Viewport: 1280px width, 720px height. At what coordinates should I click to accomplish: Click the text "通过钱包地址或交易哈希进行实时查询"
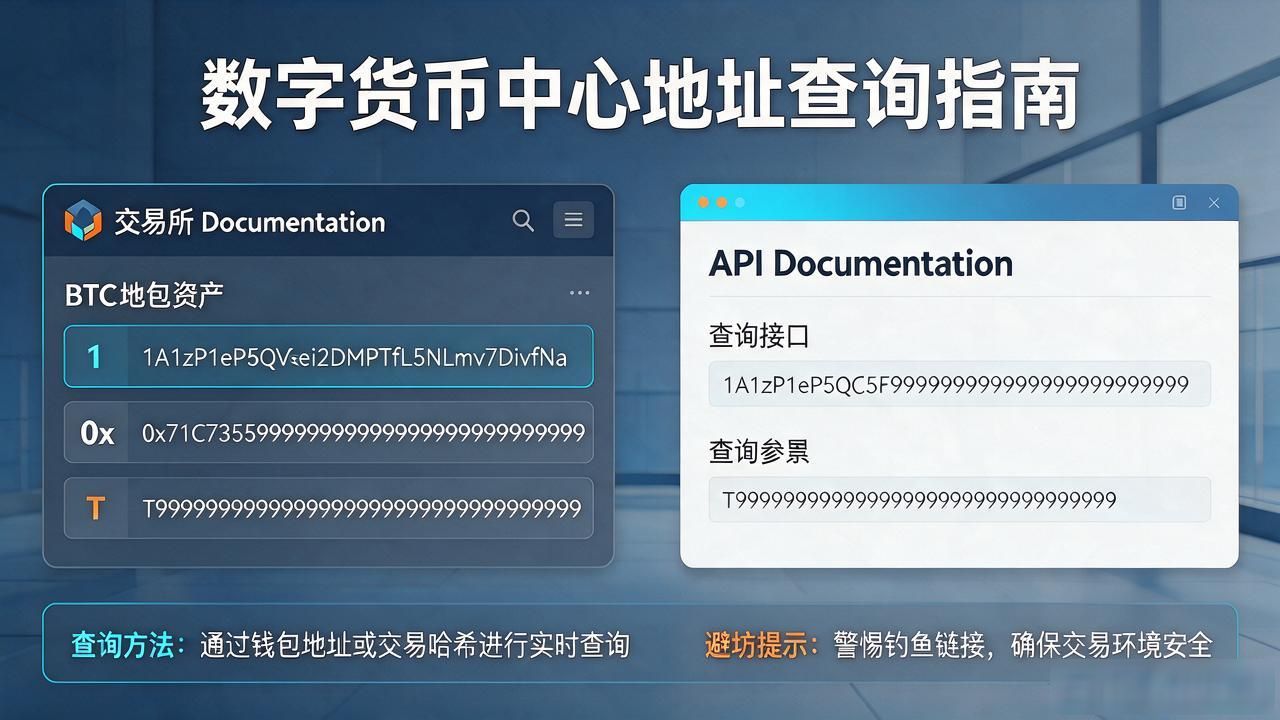pyautogui.click(x=414, y=645)
